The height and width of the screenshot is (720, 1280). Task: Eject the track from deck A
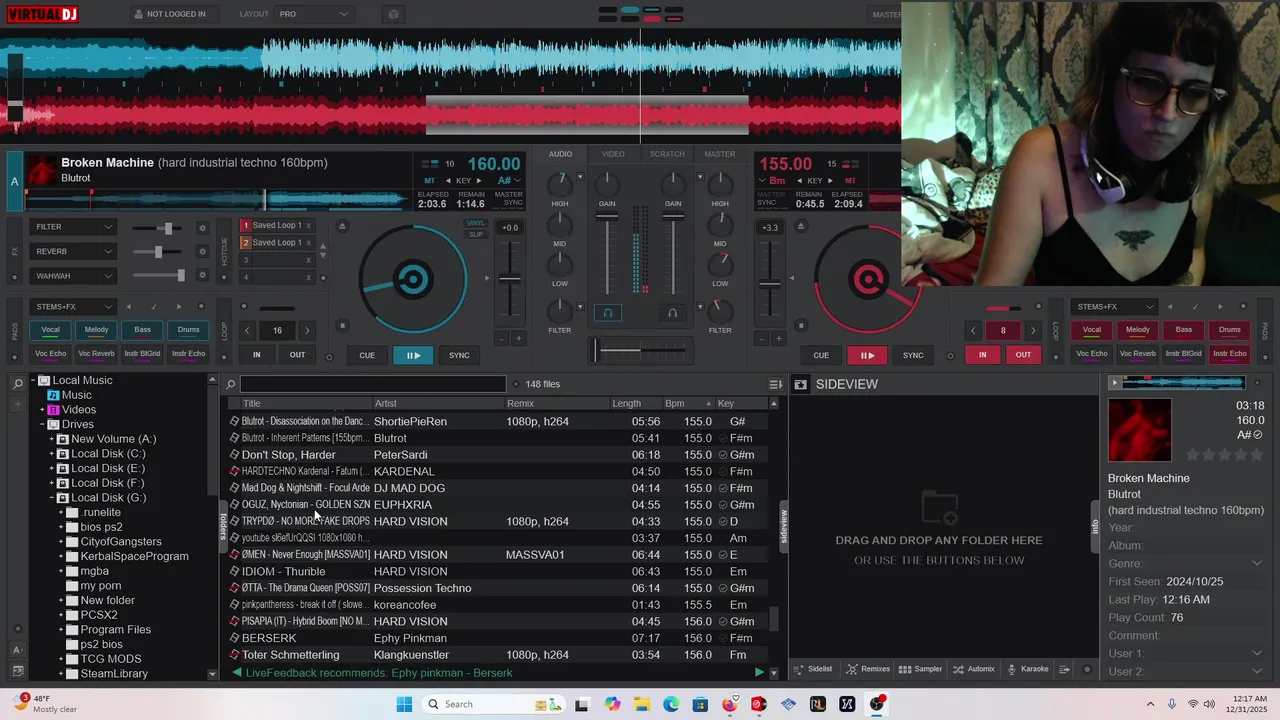point(342,226)
